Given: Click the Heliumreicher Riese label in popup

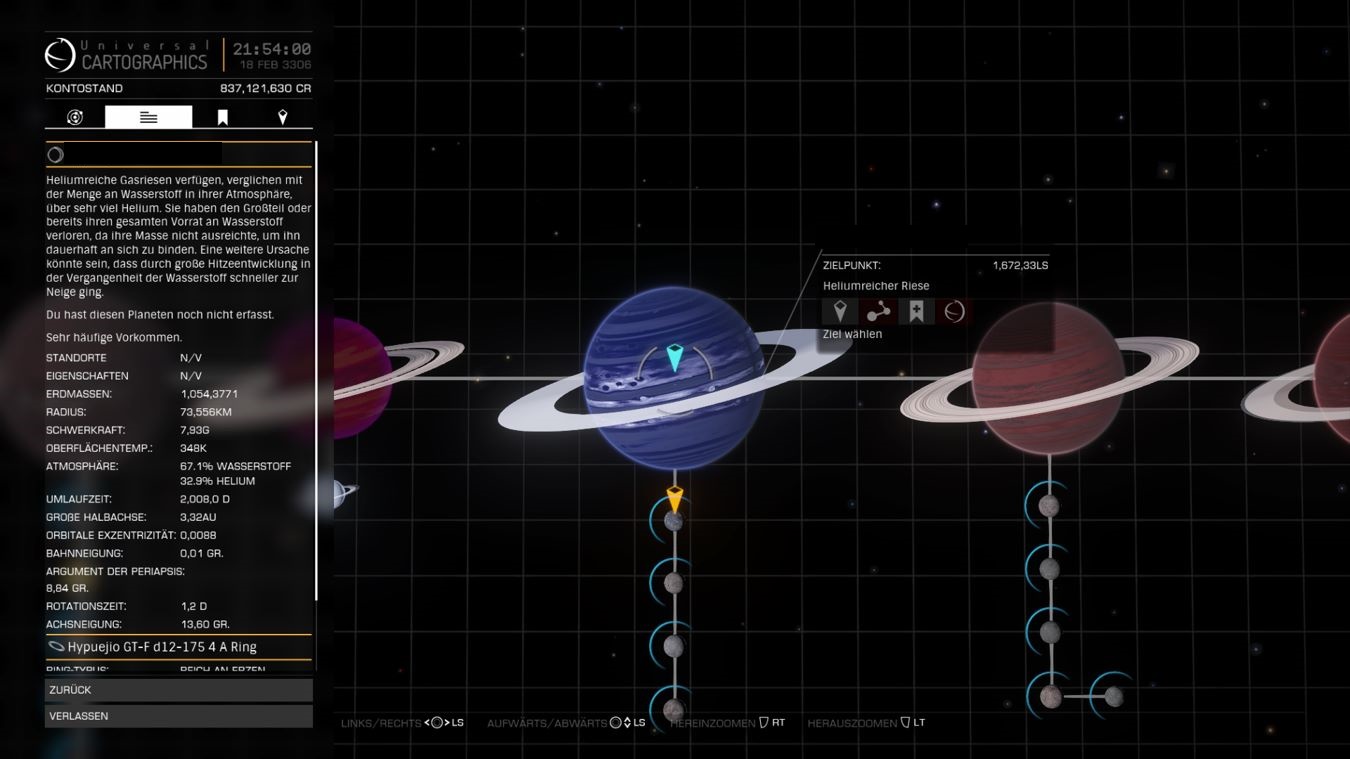Looking at the screenshot, I should [x=876, y=286].
